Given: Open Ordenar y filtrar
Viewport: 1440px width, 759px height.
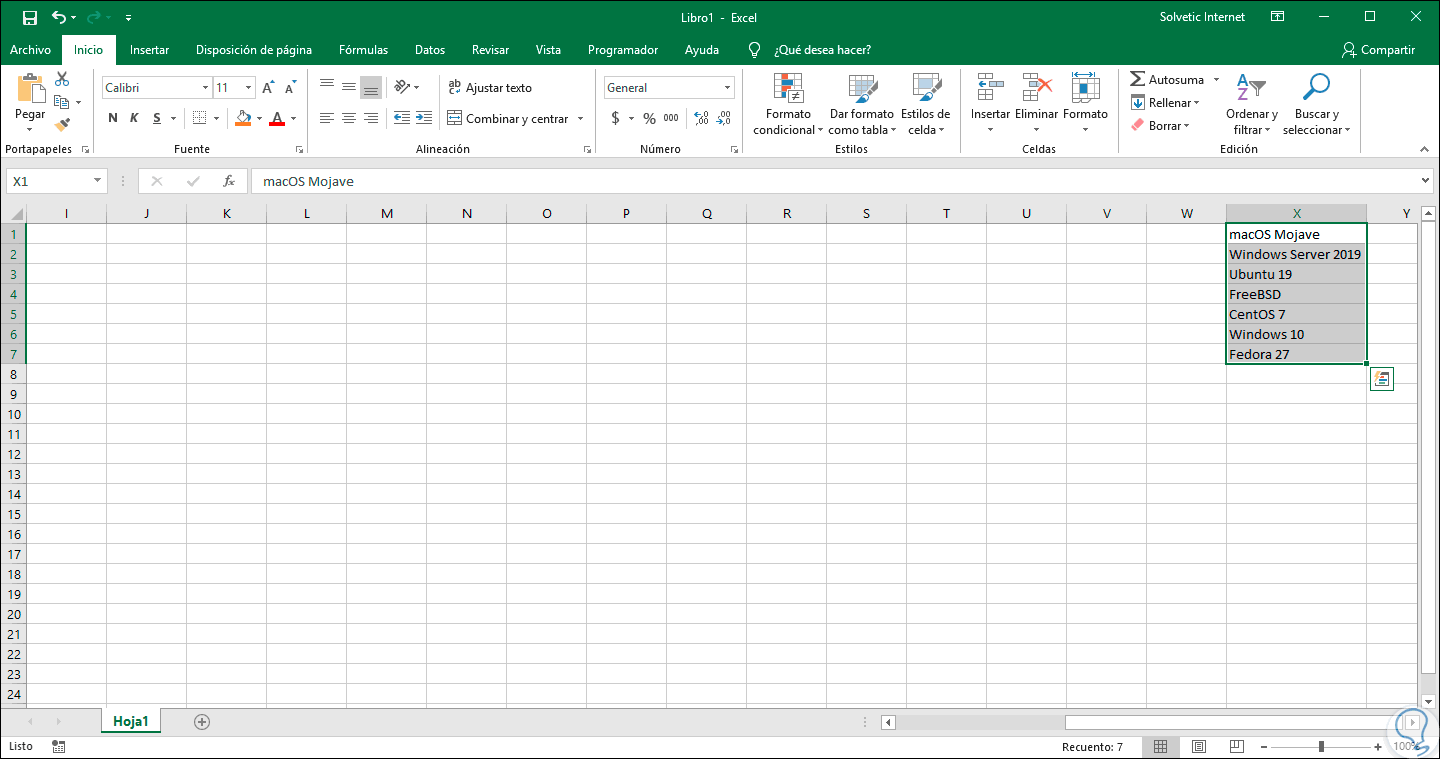Looking at the screenshot, I should [1251, 104].
